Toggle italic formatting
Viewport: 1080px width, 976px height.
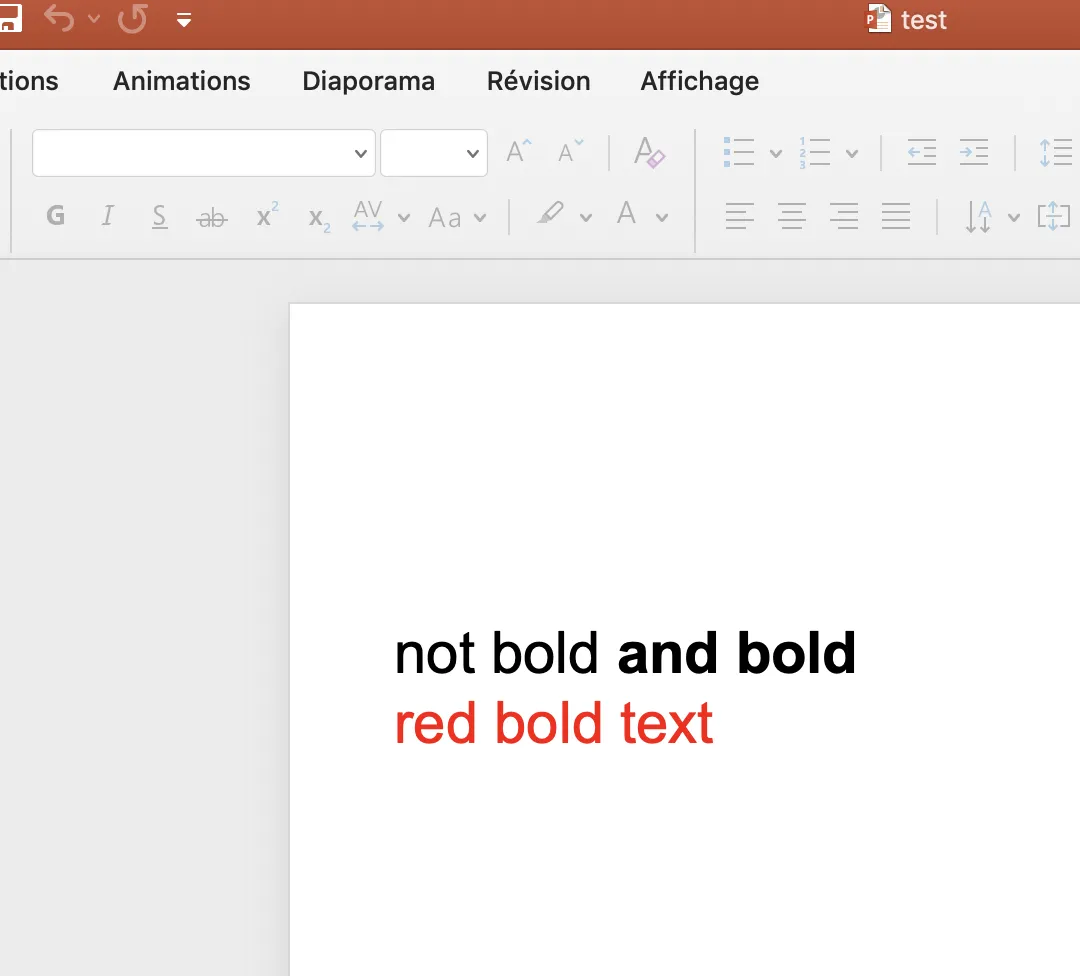(108, 216)
